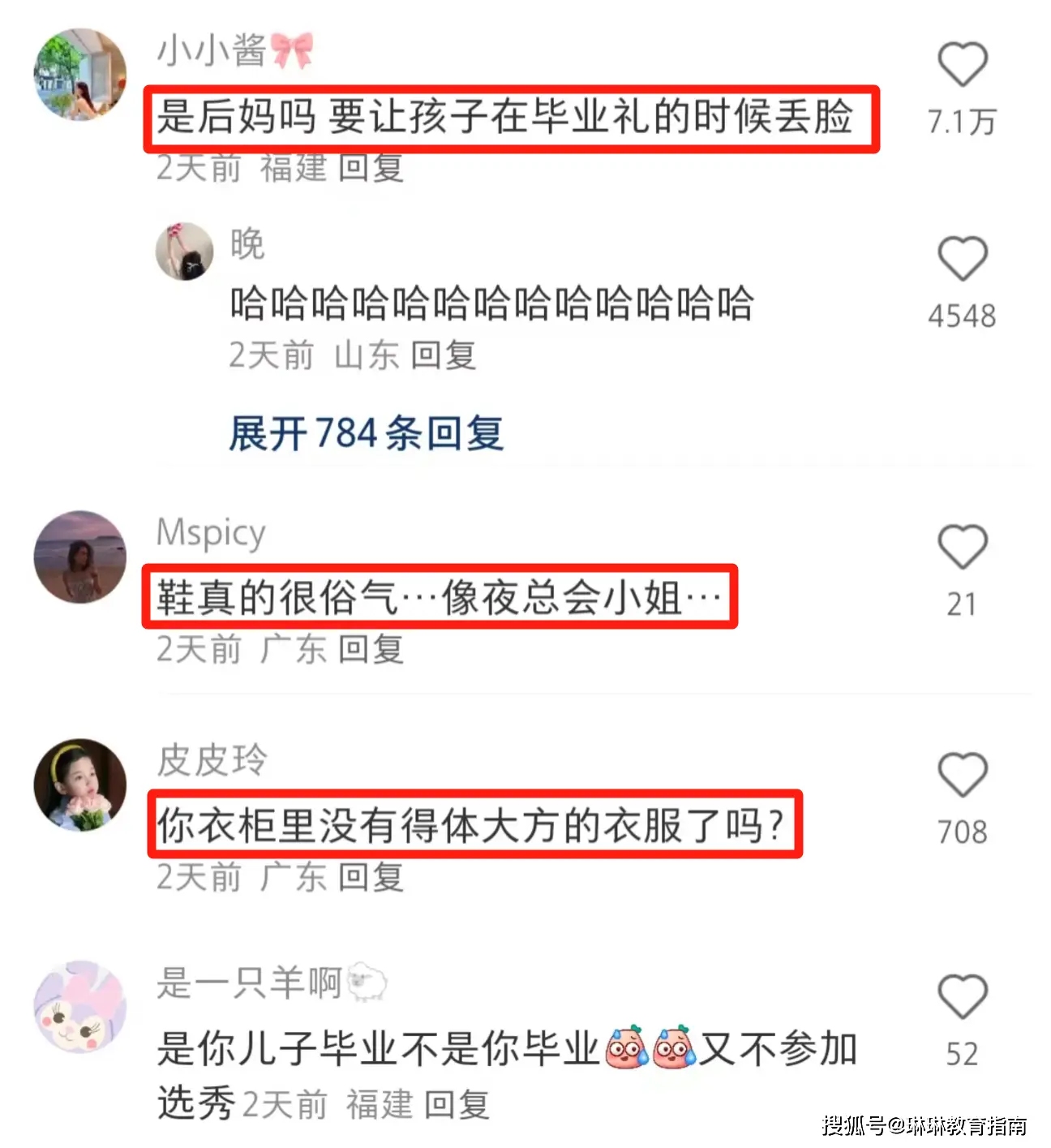Expand the 784 replies thread
The height and width of the screenshot is (1148, 1051).
point(366,433)
